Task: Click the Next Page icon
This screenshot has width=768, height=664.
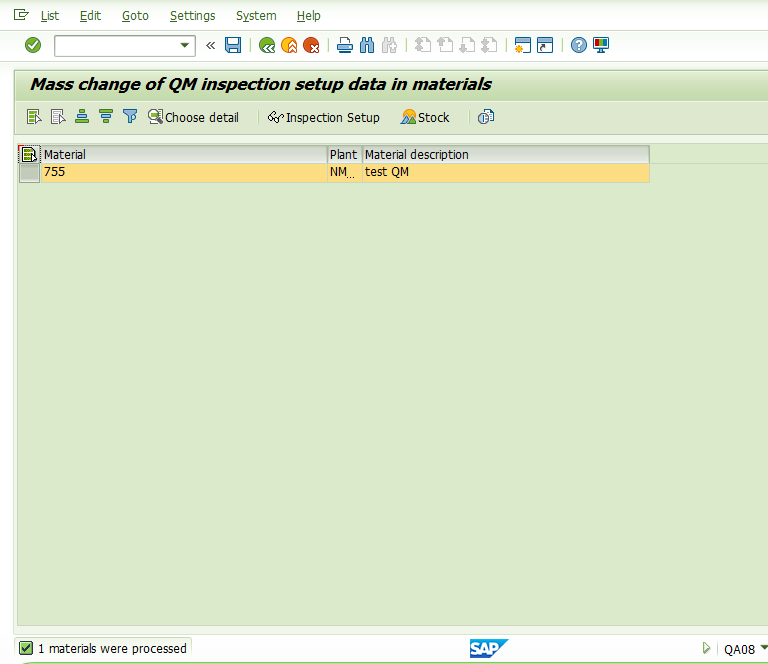Action: pyautogui.click(x=467, y=45)
